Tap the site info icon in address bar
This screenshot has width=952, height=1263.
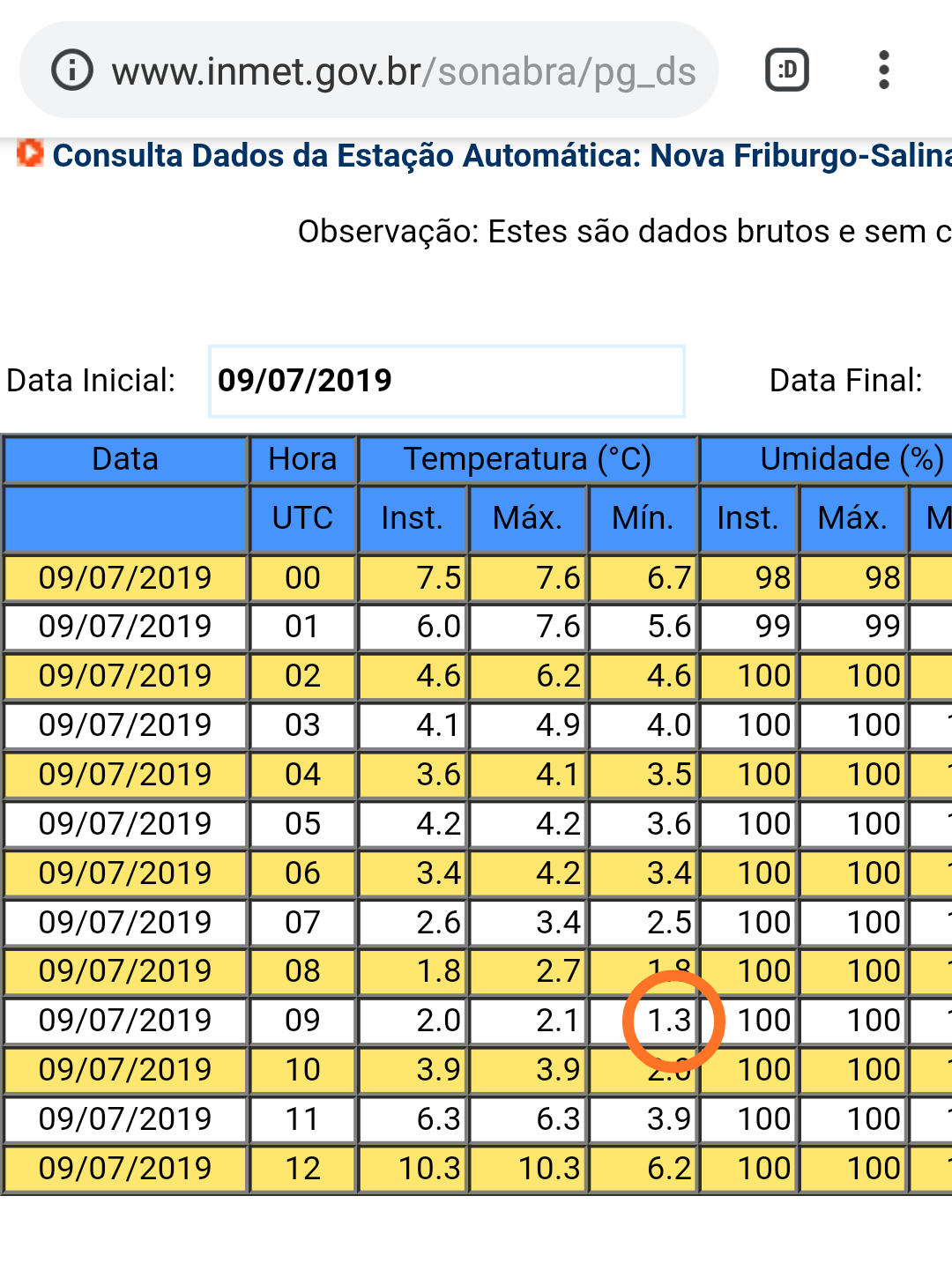[x=72, y=71]
